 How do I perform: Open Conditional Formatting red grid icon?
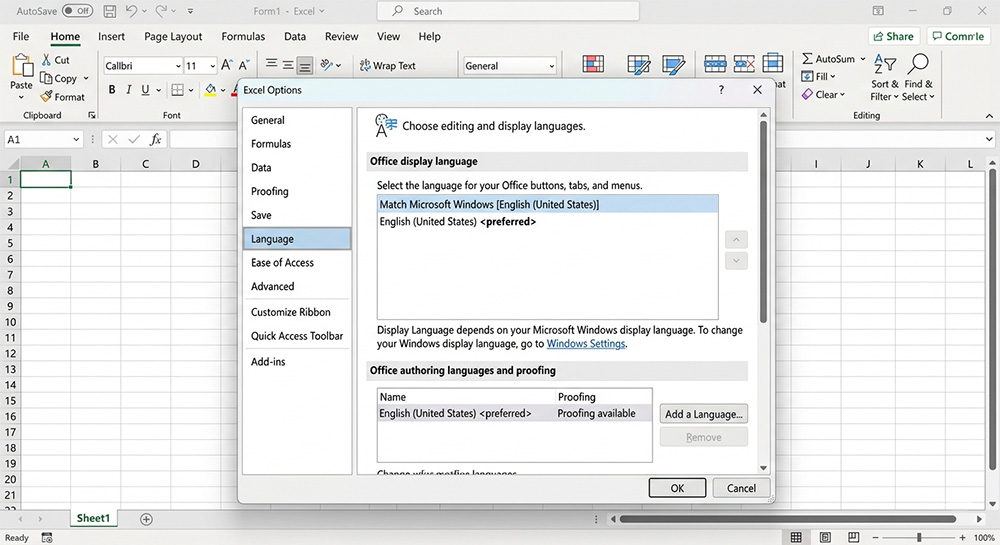pyautogui.click(x=593, y=64)
